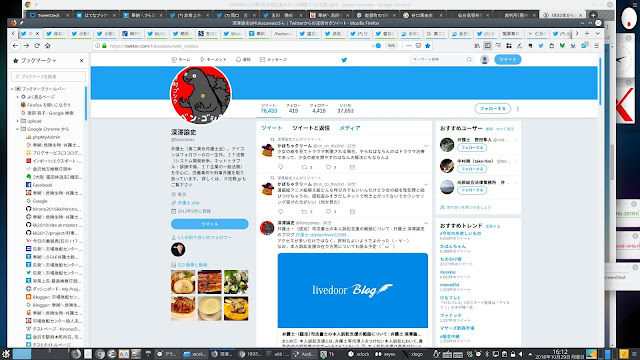Open the three-dot more menu beside follow button
Viewport: 640px width, 360px height.
tap(518, 109)
